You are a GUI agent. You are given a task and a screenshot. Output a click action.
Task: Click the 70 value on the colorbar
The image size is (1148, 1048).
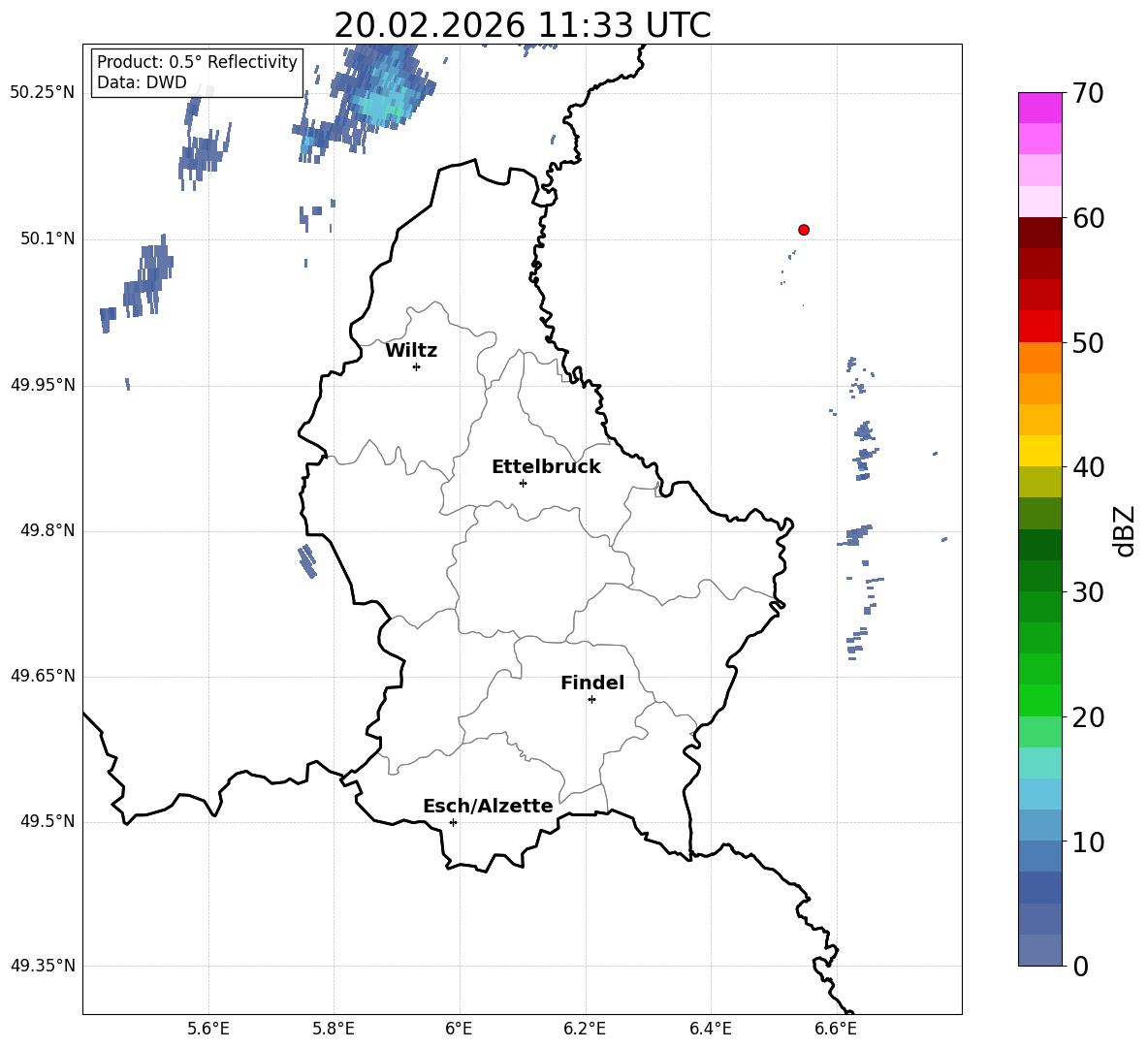click(1087, 93)
